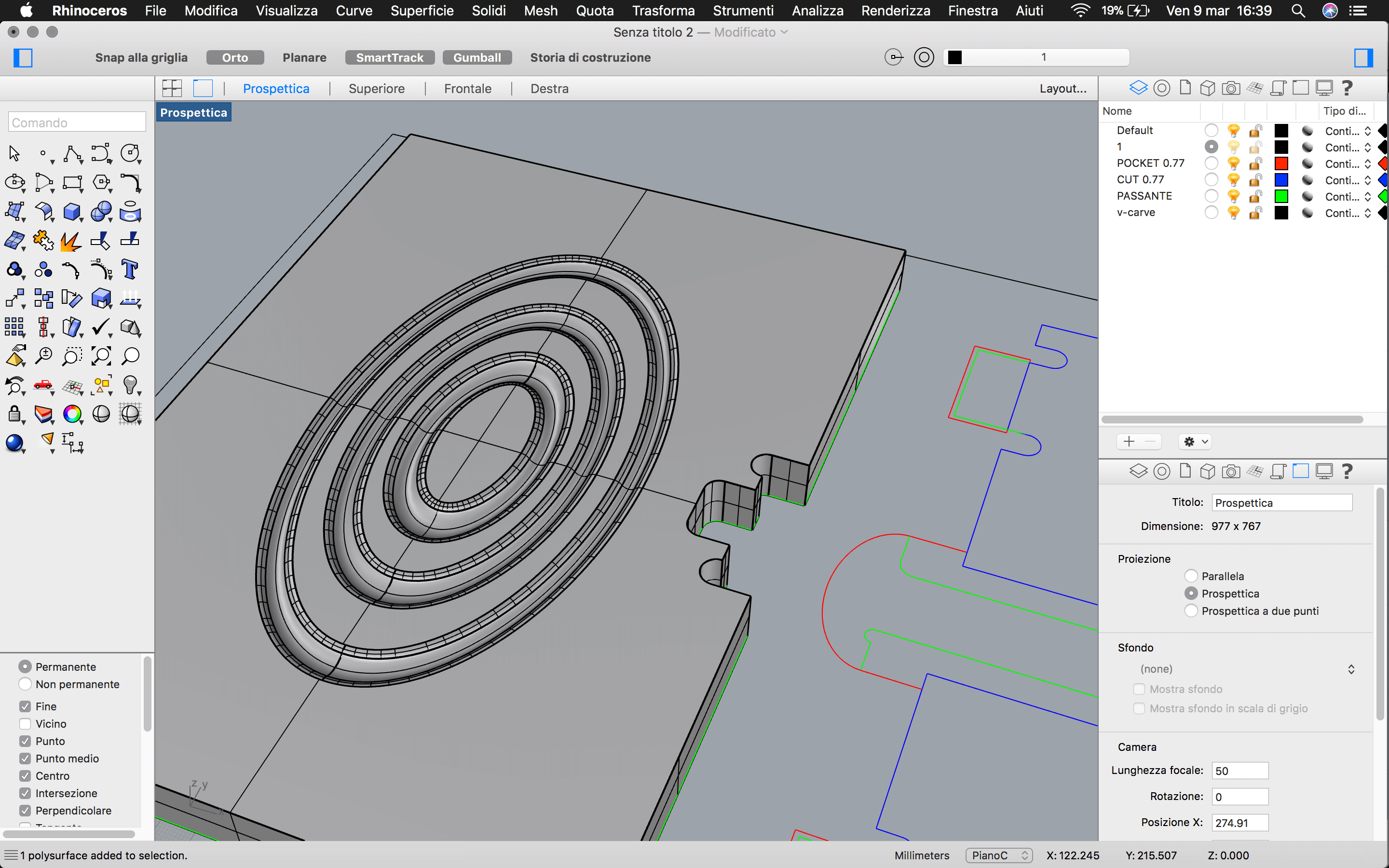The height and width of the screenshot is (868, 1389).
Task: Toggle the SmartTrack button
Action: [390, 57]
